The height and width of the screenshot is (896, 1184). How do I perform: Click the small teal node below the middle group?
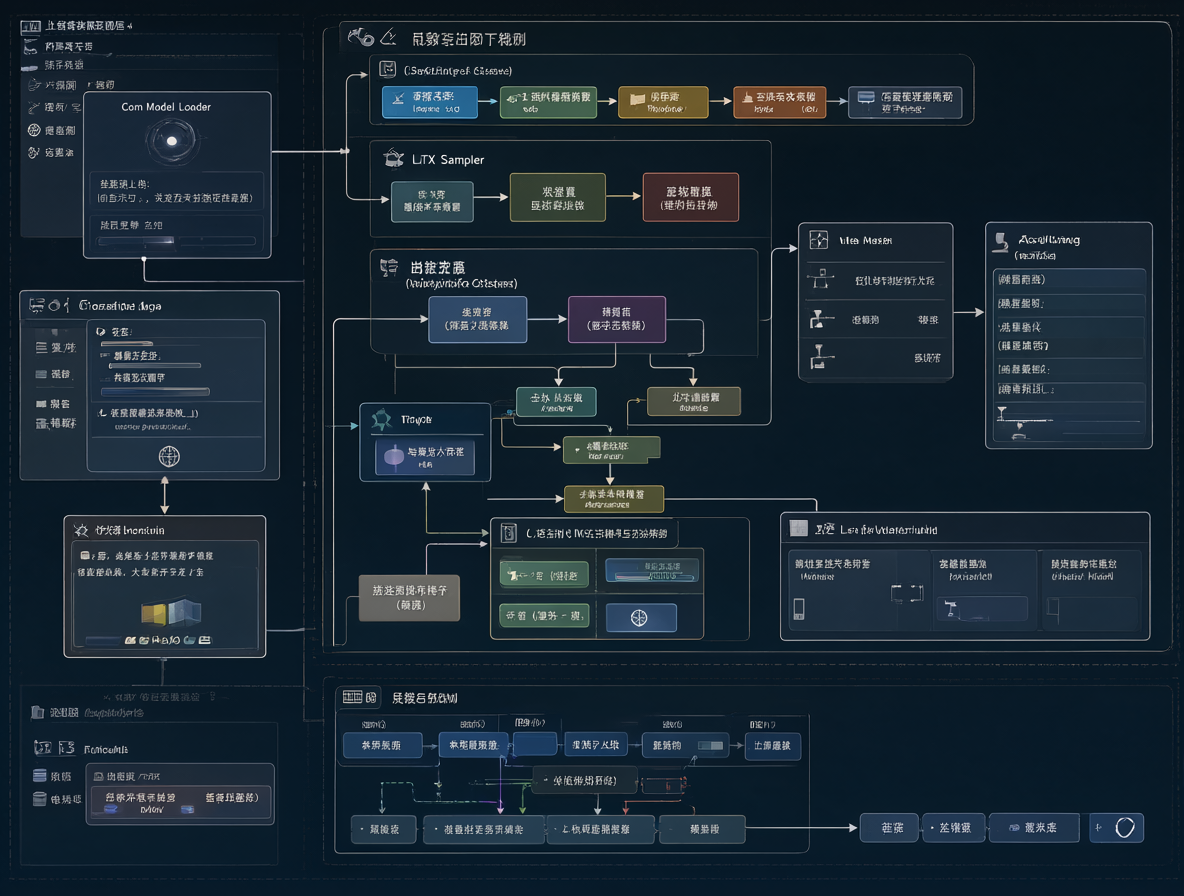click(557, 402)
